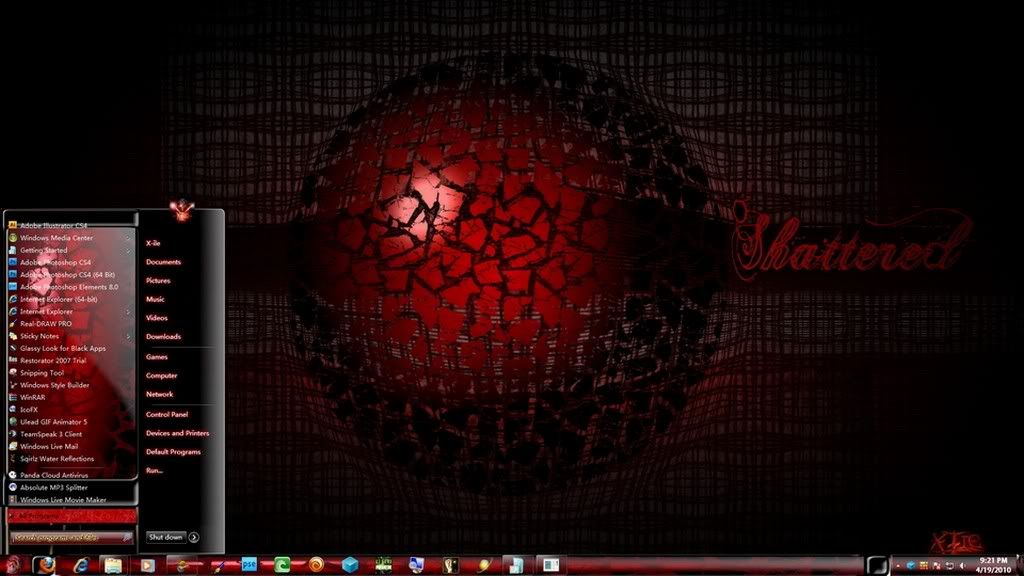Image resolution: width=1024 pixels, height=576 pixels.
Task: Open the arrow next to Shut down
Action: pos(194,537)
